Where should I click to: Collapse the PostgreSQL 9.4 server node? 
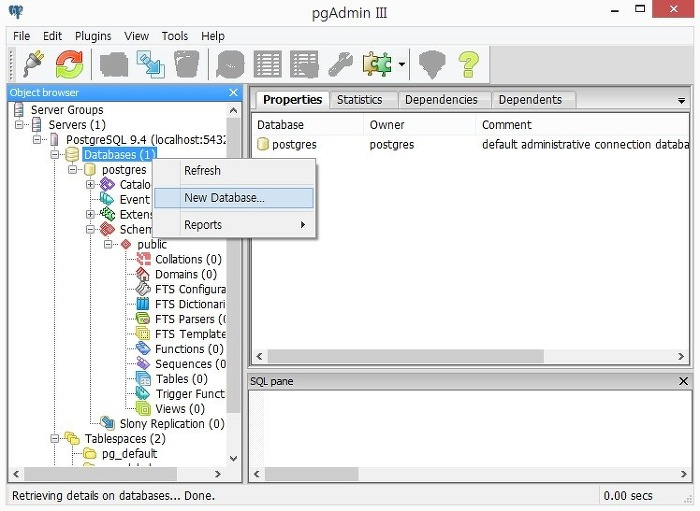pos(37,140)
